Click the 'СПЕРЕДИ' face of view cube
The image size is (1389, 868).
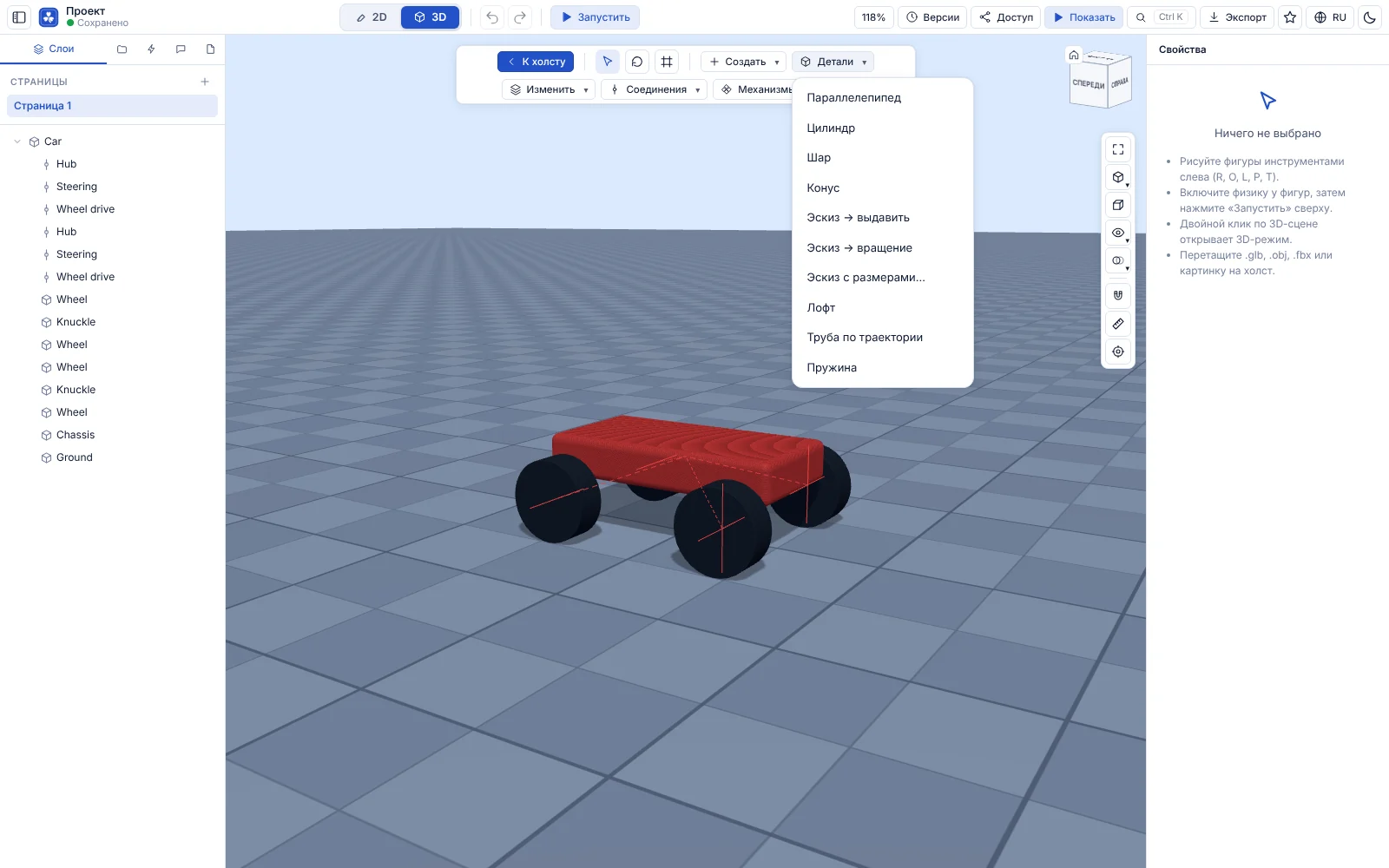point(1088,84)
